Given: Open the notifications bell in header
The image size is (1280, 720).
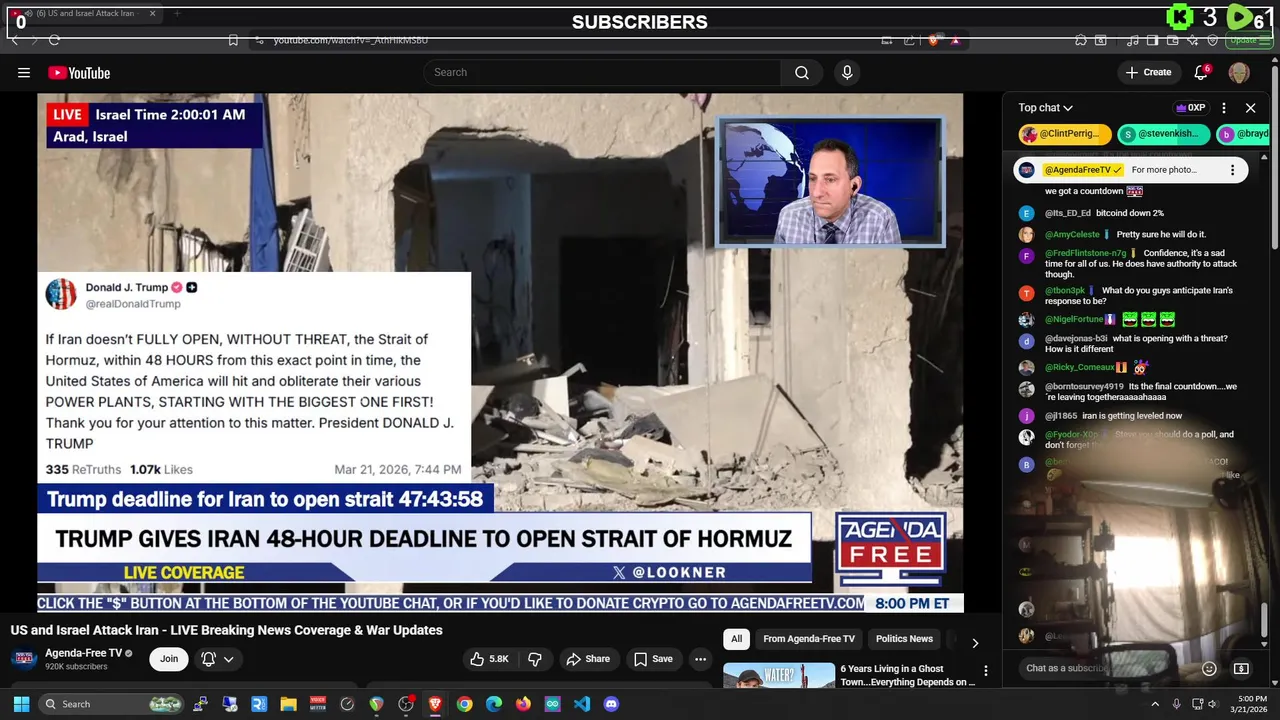Looking at the screenshot, I should tap(1202, 72).
